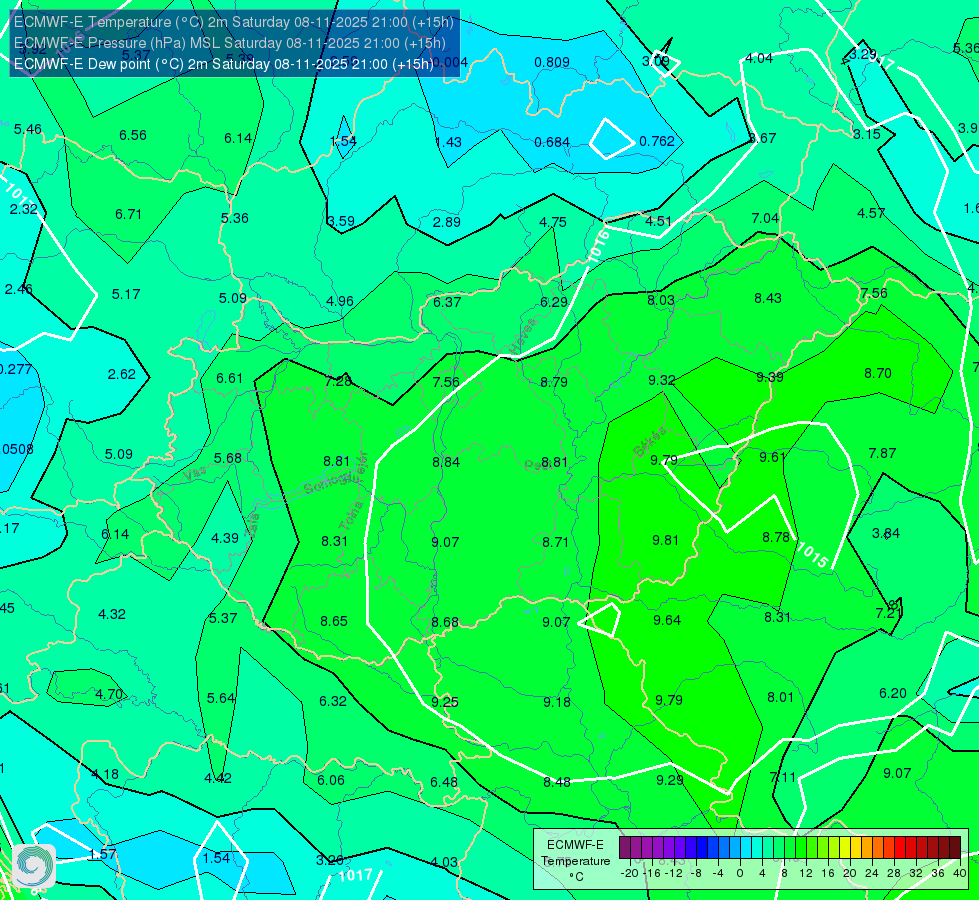979x900 pixels.
Task: Click the 7.11 temperature value
Action: click(782, 778)
